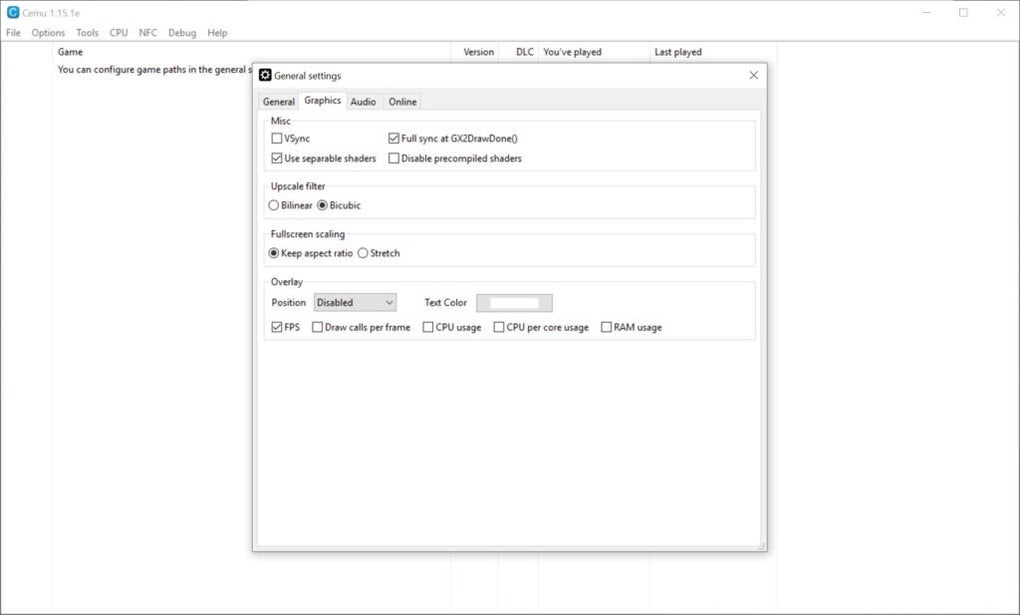Sort by the Game column header
Image resolution: width=1020 pixels, height=615 pixels.
click(251, 52)
